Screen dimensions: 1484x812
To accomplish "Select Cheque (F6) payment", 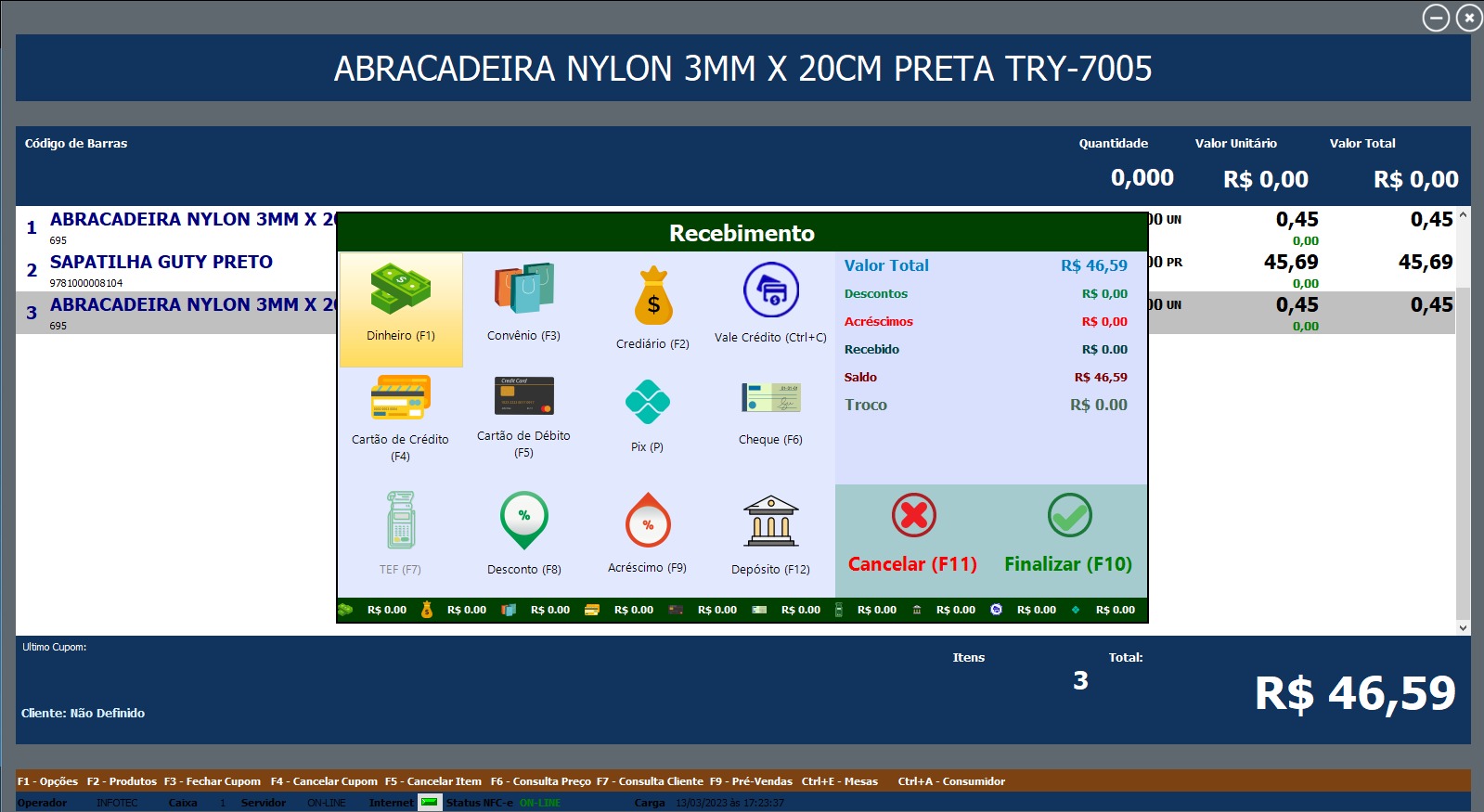I will click(770, 413).
